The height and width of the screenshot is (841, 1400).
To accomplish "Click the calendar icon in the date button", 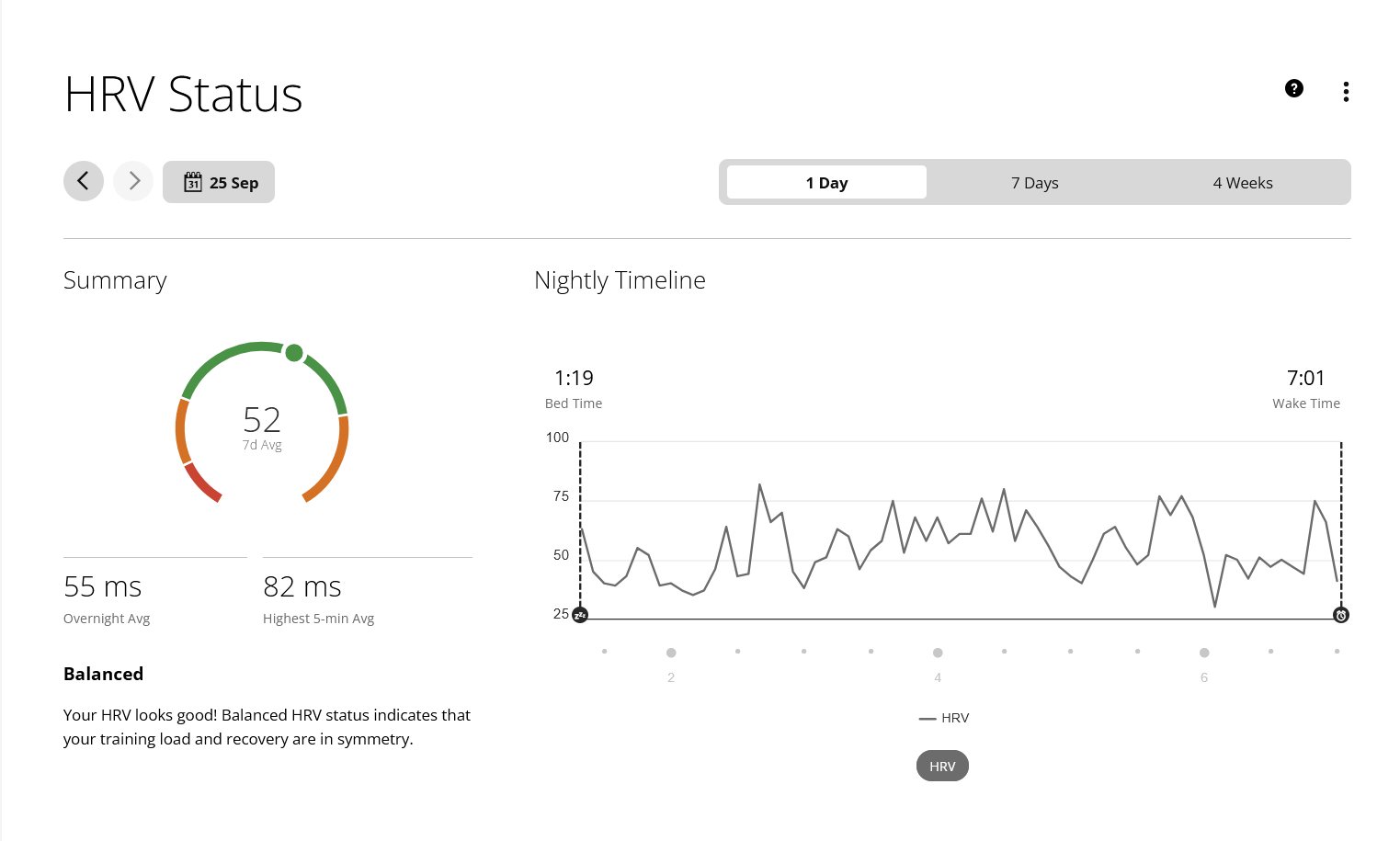I will (x=193, y=182).
